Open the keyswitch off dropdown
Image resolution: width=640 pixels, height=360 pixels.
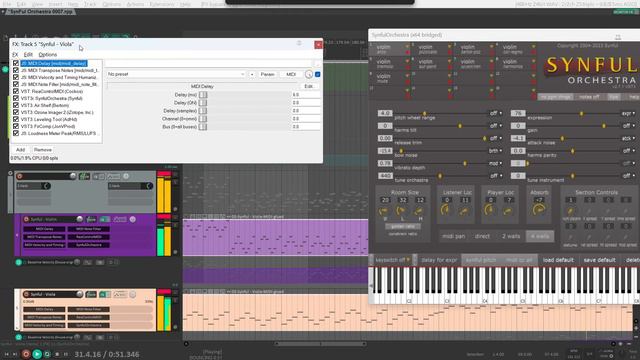392,260
